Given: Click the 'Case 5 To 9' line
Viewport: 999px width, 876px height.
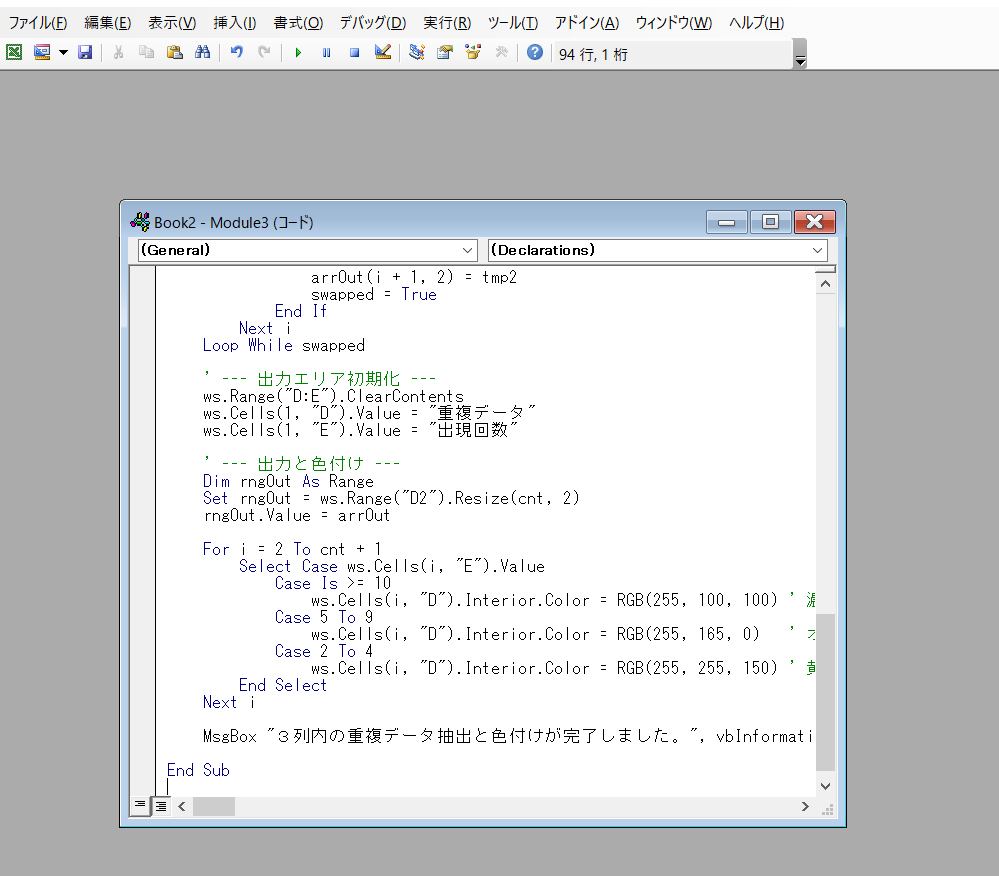Looking at the screenshot, I should click(x=324, y=617).
